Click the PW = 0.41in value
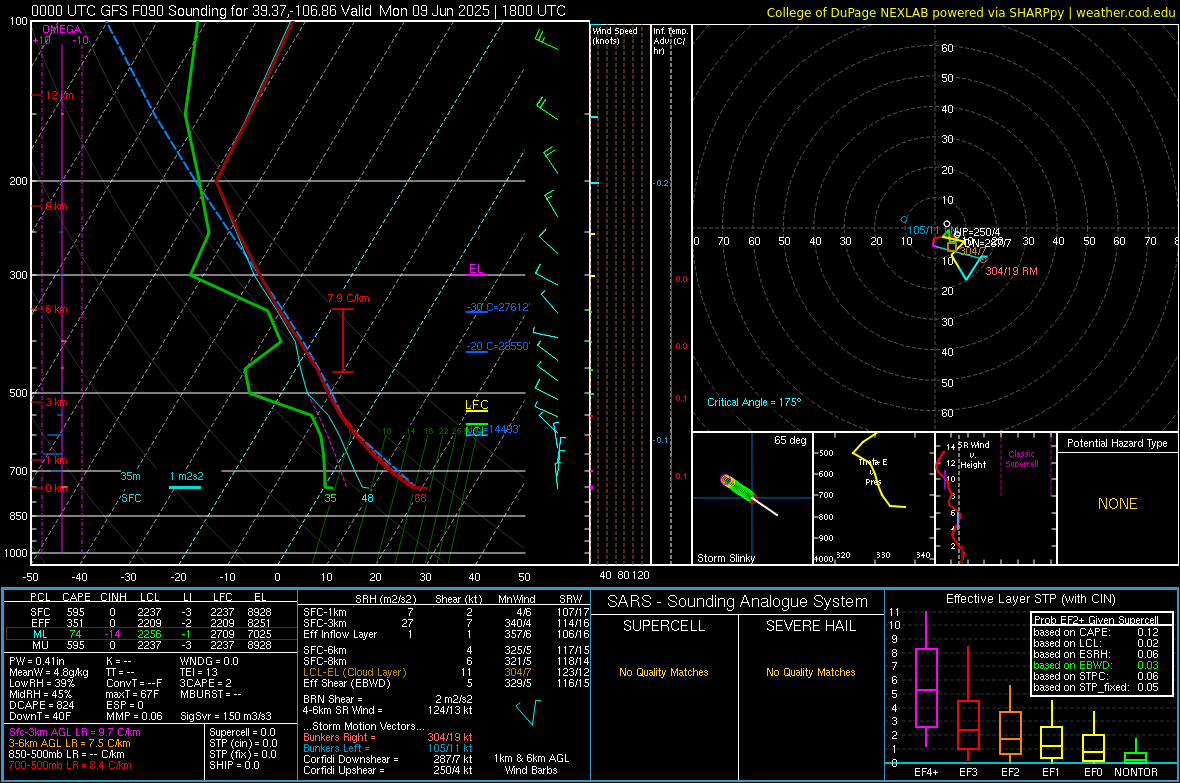 37,661
